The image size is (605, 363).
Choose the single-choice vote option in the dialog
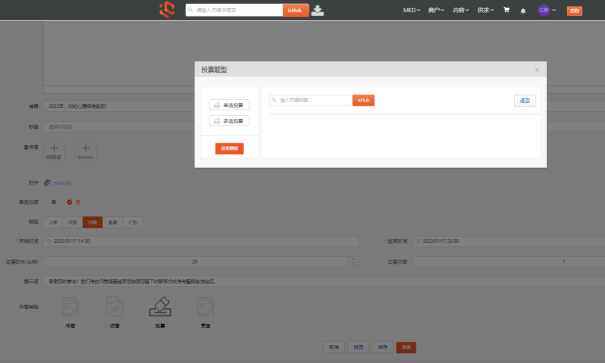229,105
